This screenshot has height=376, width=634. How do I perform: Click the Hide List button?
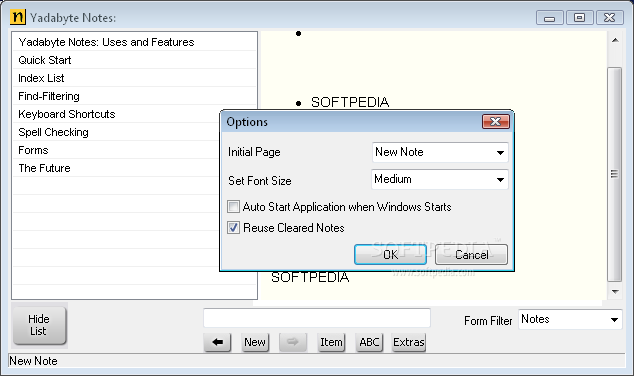click(x=39, y=325)
